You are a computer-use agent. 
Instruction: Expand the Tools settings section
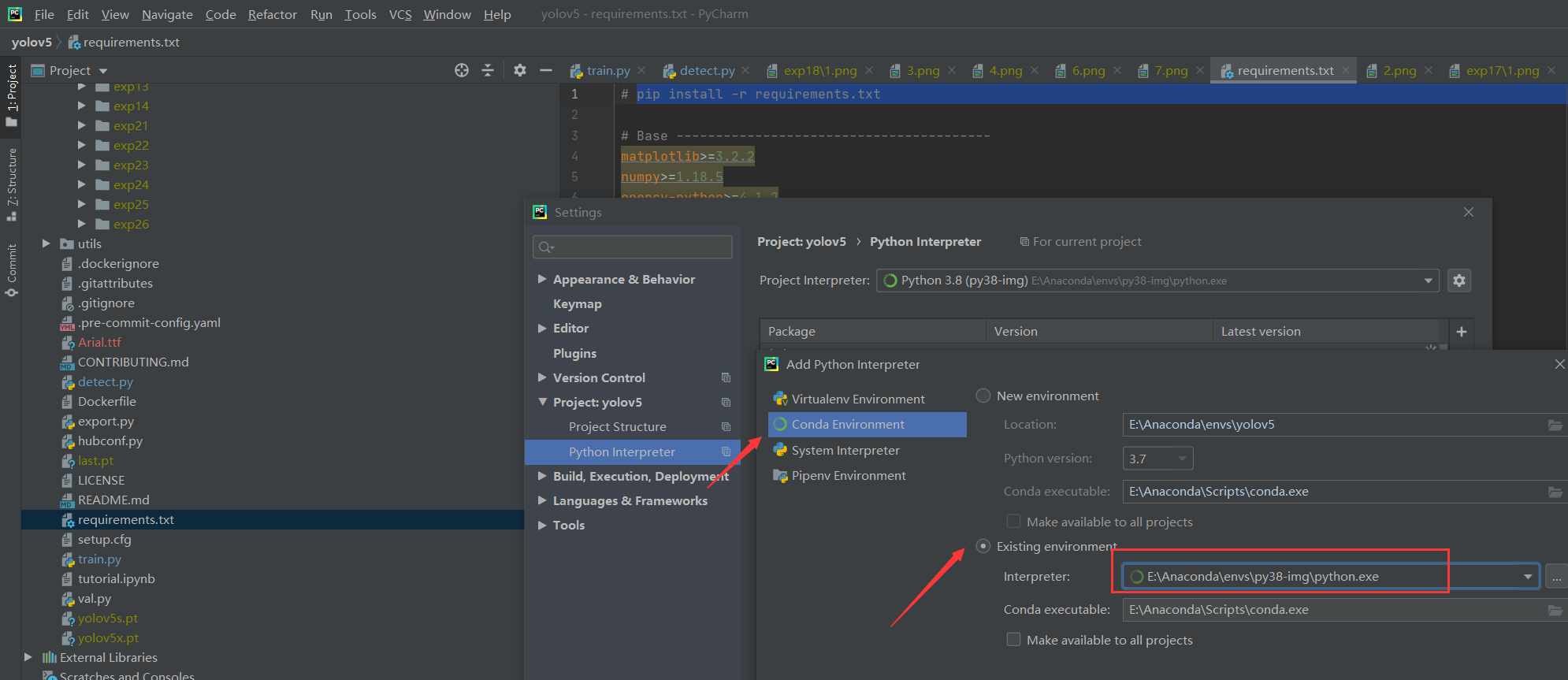tap(542, 525)
